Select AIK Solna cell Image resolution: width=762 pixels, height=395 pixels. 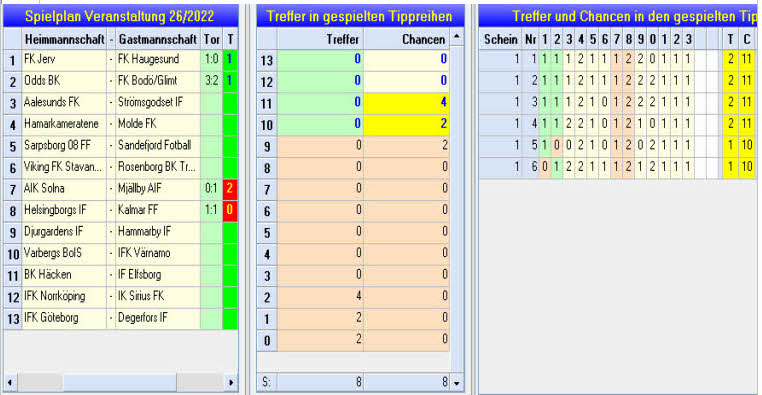tap(64, 189)
